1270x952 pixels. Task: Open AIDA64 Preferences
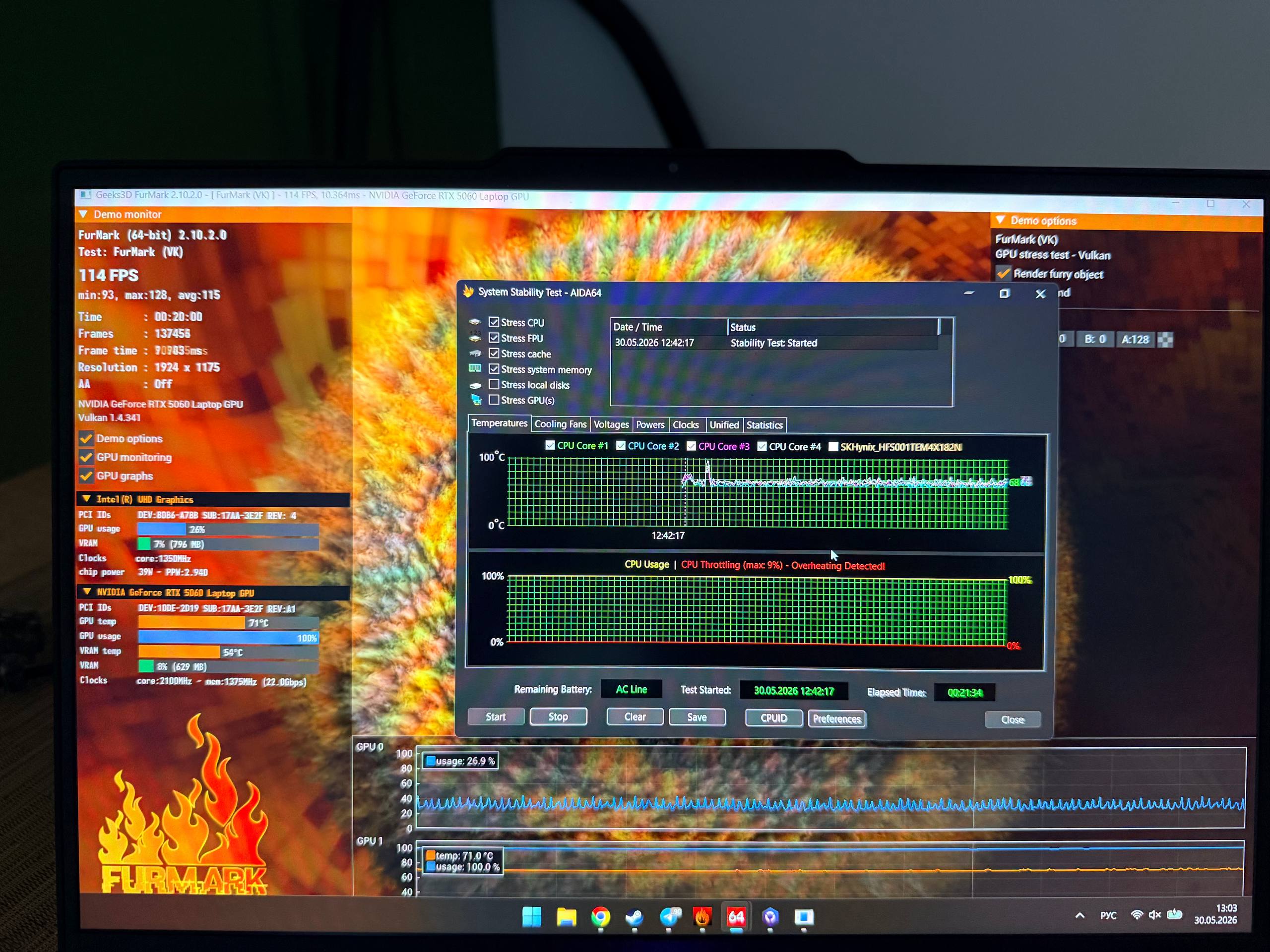[836, 718]
